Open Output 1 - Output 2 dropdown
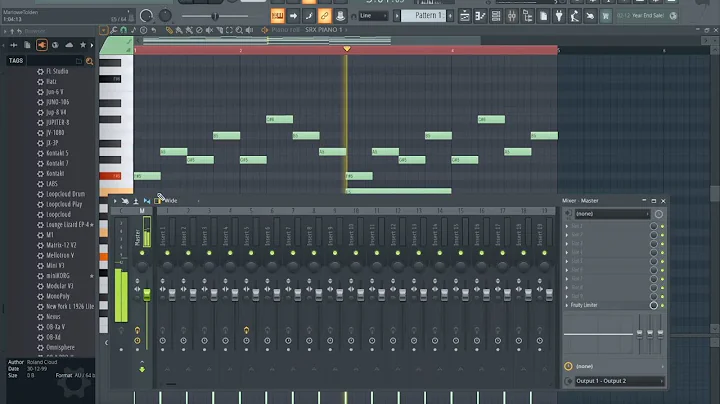The height and width of the screenshot is (404, 720). click(618, 381)
